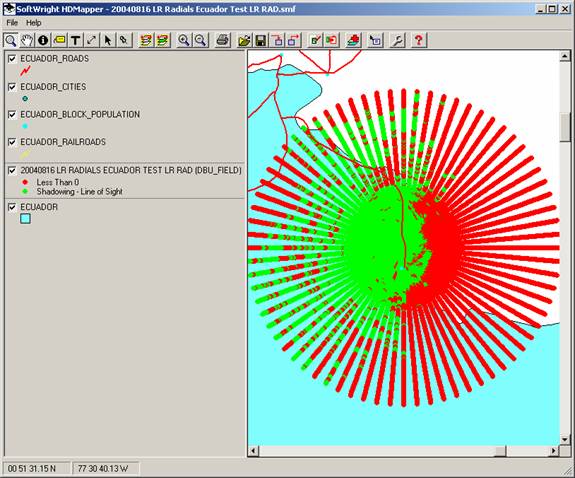
Task: Uncheck the ECUADOR_ROADS layer
Action: 12,59
